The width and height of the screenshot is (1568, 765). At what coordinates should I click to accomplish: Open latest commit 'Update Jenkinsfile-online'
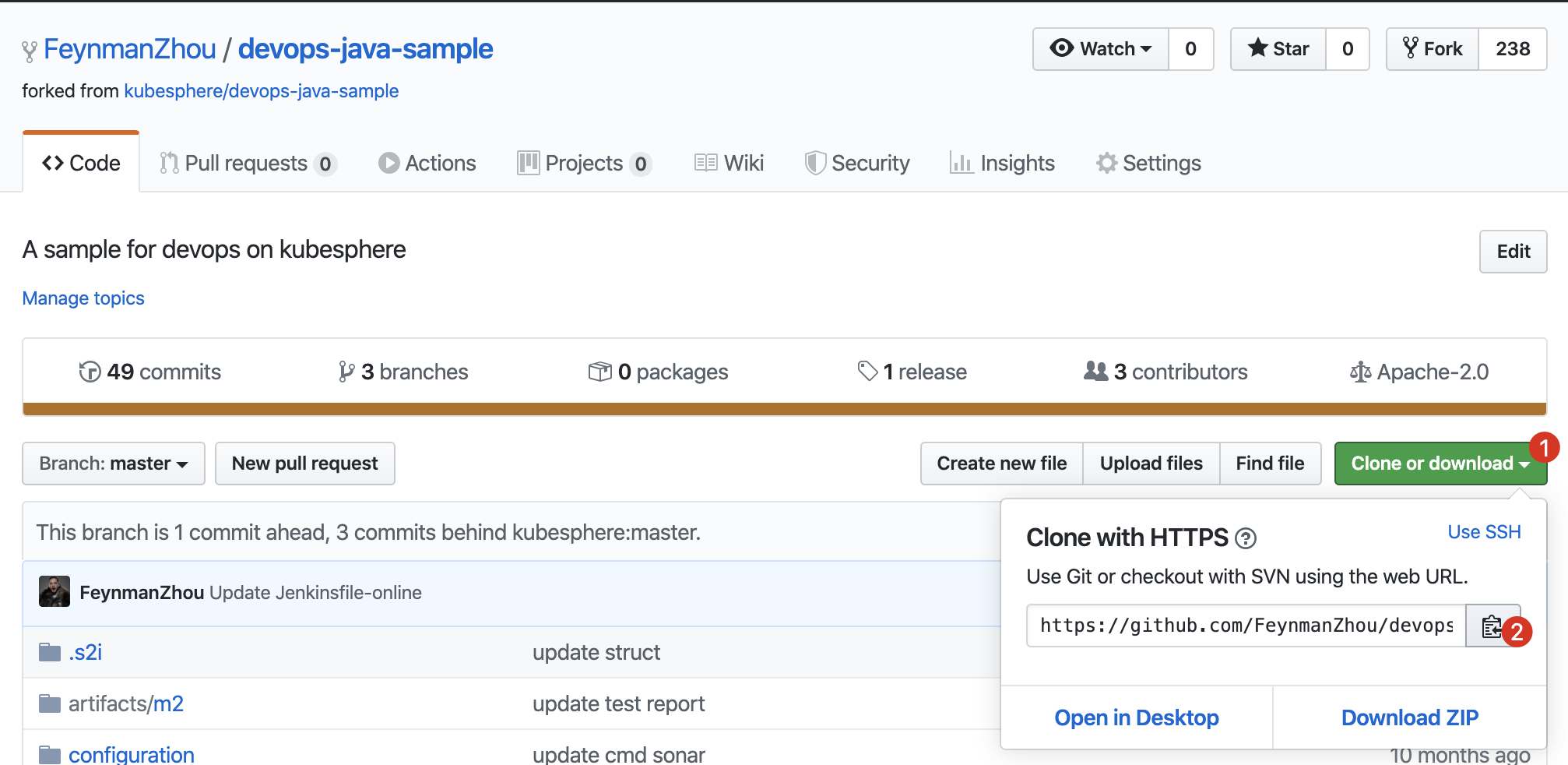pyautogui.click(x=315, y=593)
